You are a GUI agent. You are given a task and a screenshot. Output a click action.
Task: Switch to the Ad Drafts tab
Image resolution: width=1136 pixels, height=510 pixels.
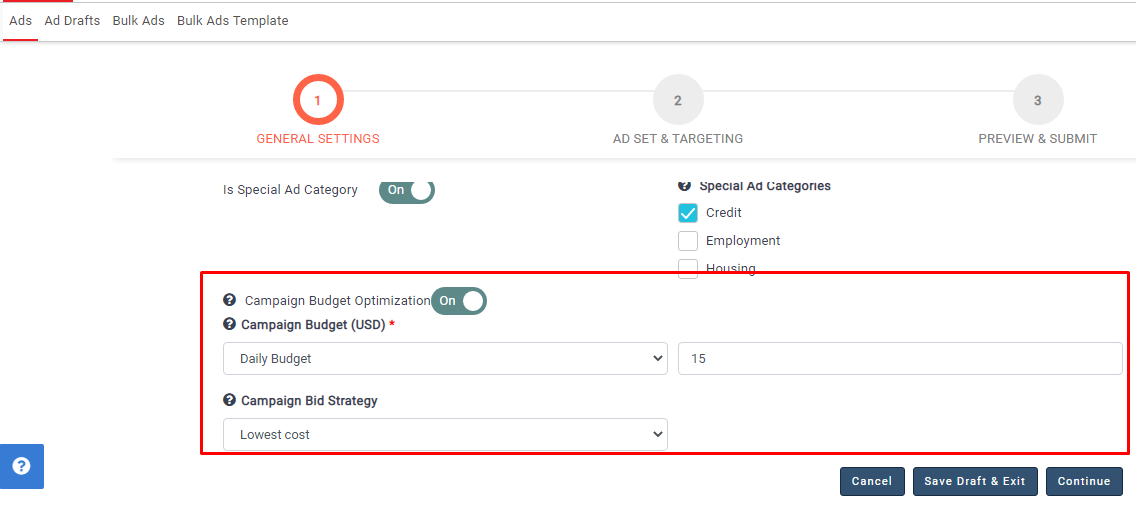tap(72, 21)
